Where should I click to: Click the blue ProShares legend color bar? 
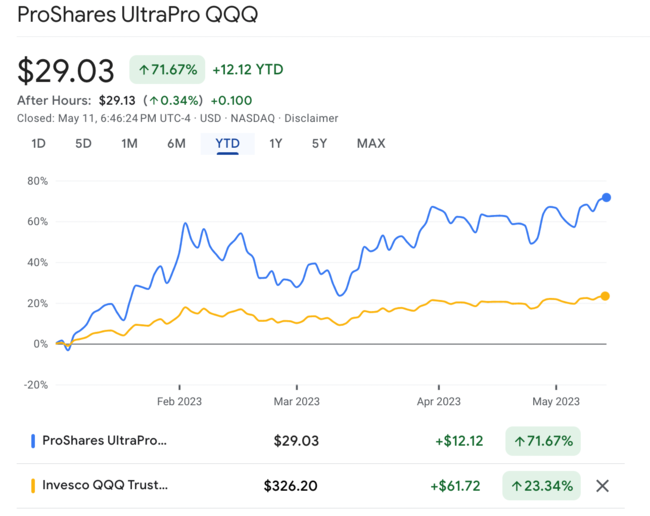point(33,441)
